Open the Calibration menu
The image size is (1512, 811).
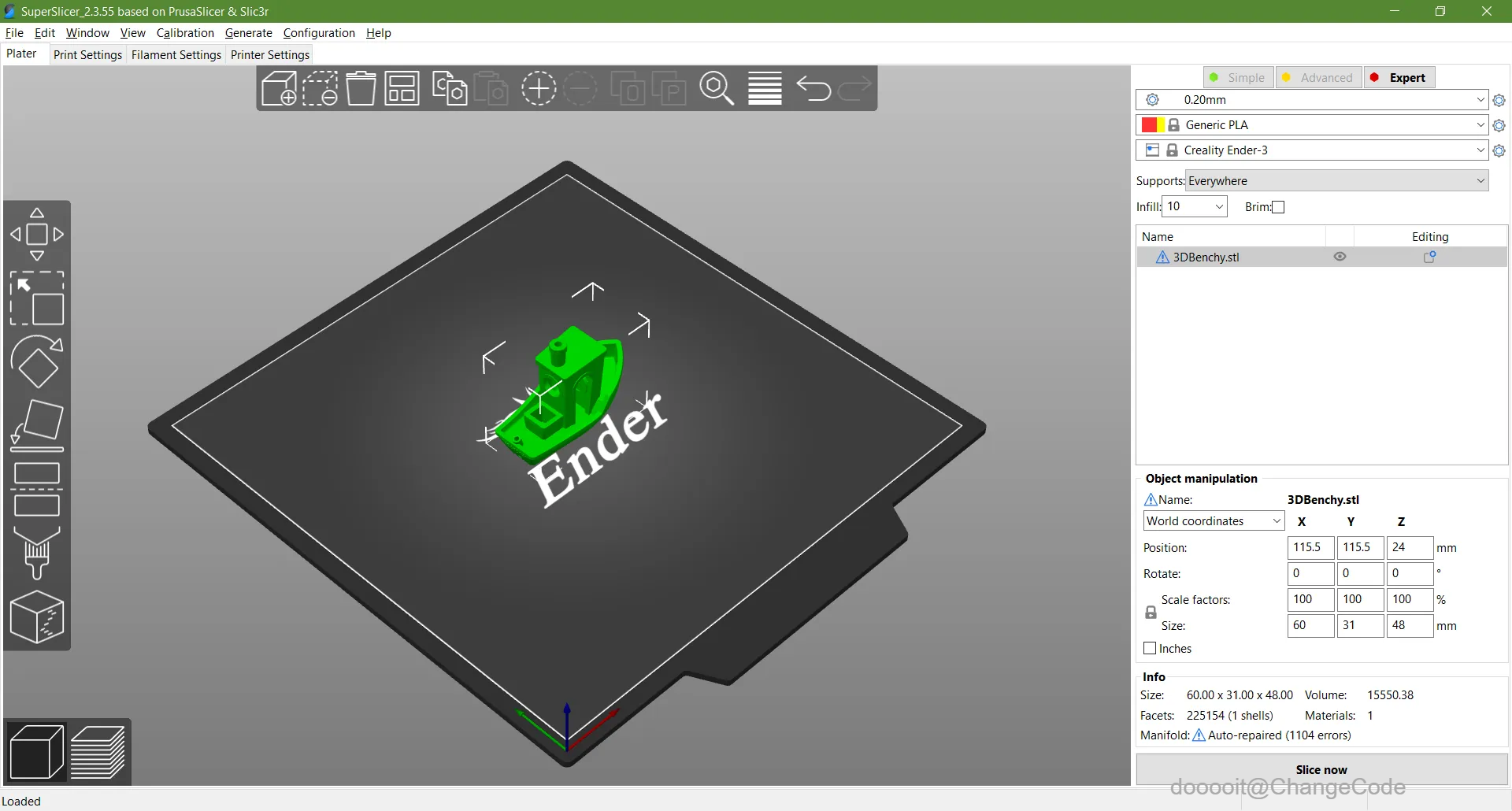[x=185, y=33]
